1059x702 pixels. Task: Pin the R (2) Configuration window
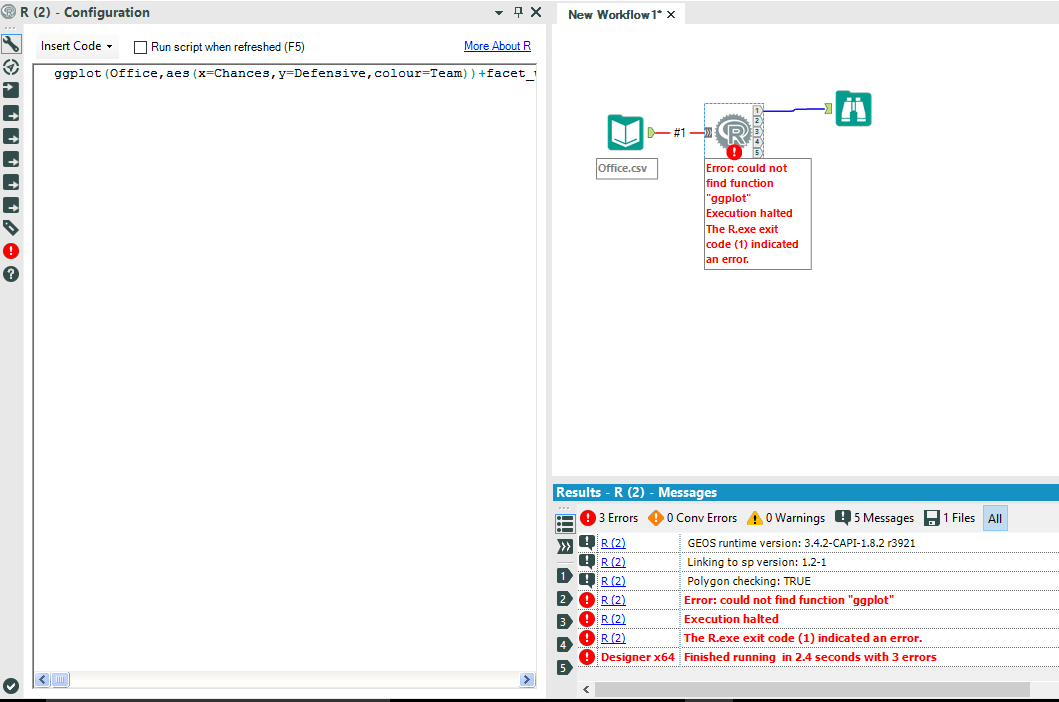coord(518,12)
